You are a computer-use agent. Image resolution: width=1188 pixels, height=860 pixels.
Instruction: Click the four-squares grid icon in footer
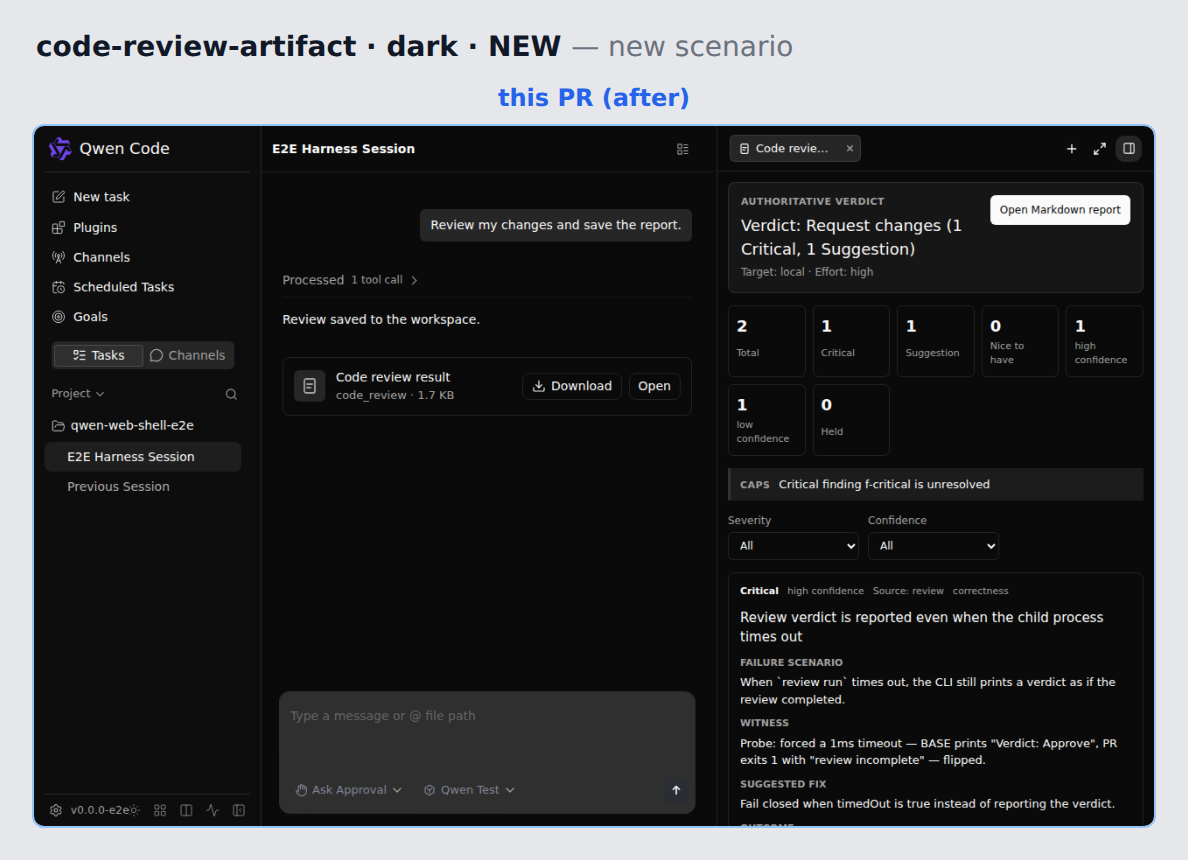pyautogui.click(x=160, y=810)
